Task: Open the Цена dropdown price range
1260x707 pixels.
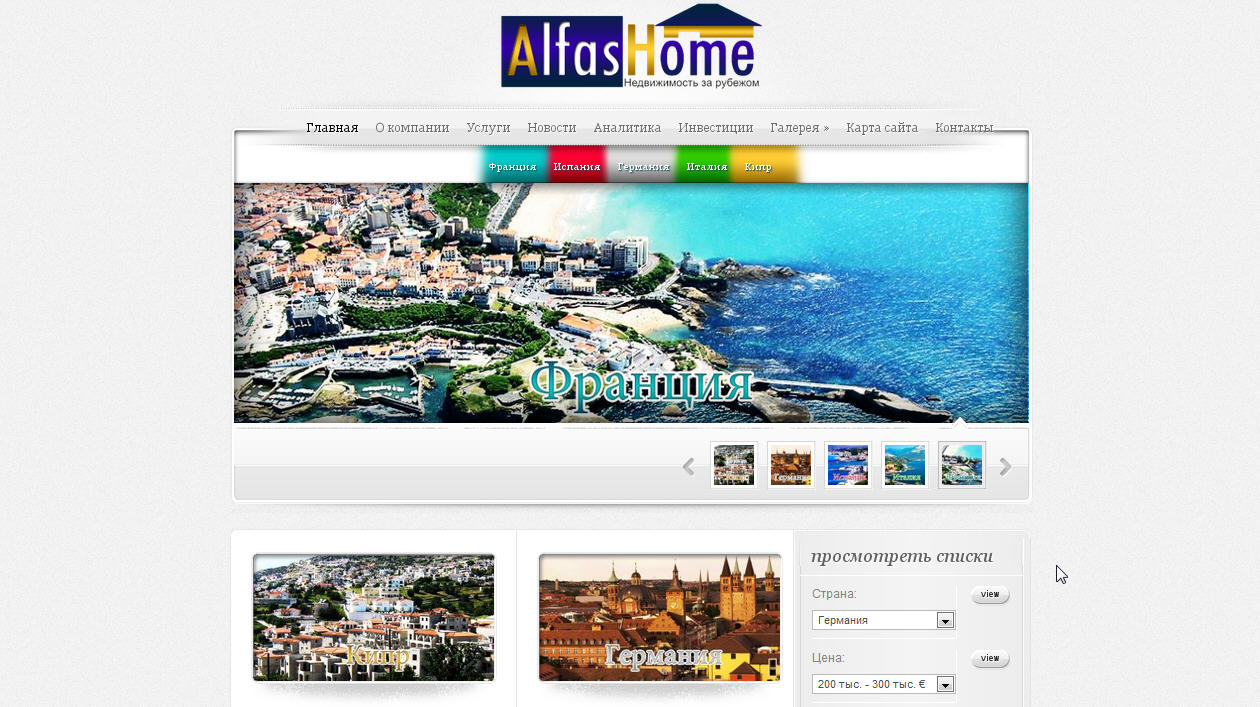Action: 884,684
